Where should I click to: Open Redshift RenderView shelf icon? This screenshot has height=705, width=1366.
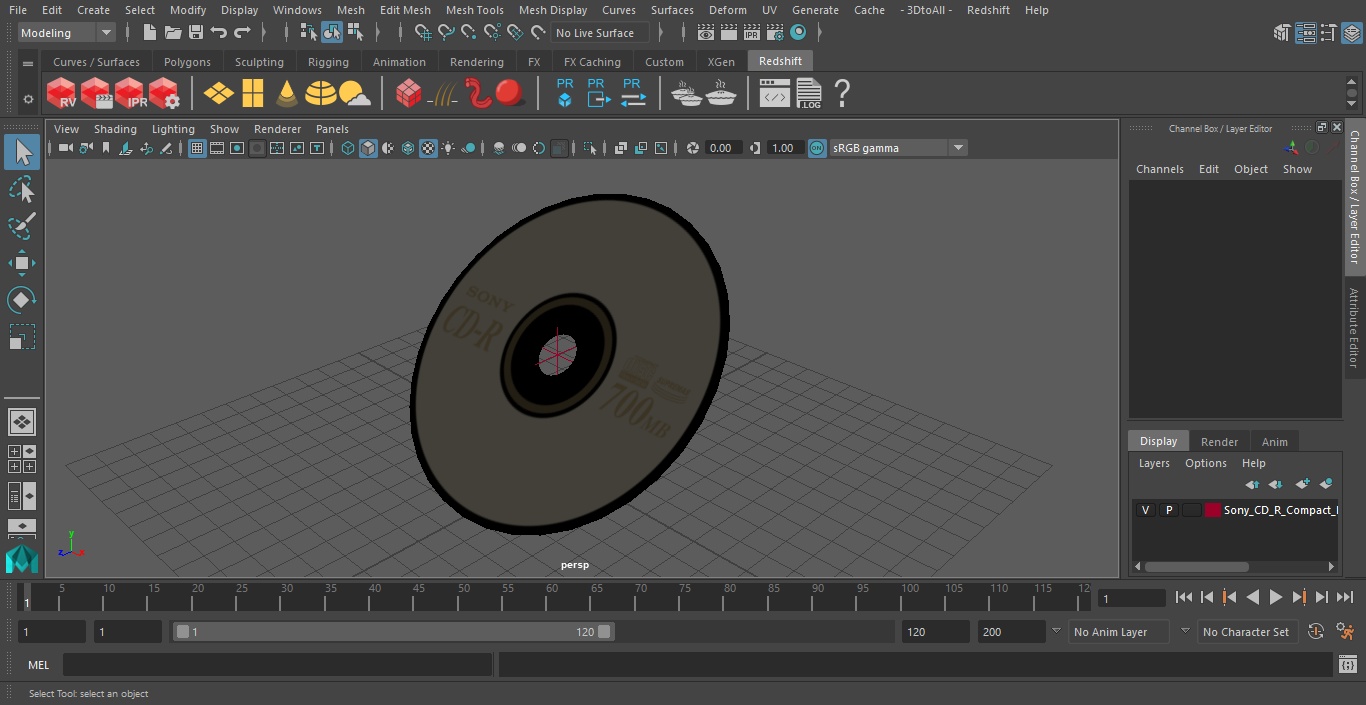click(62, 94)
